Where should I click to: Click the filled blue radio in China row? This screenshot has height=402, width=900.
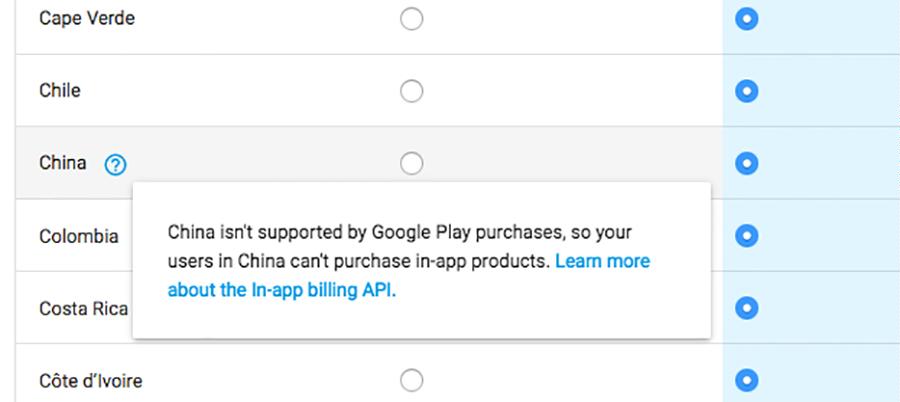tap(747, 164)
